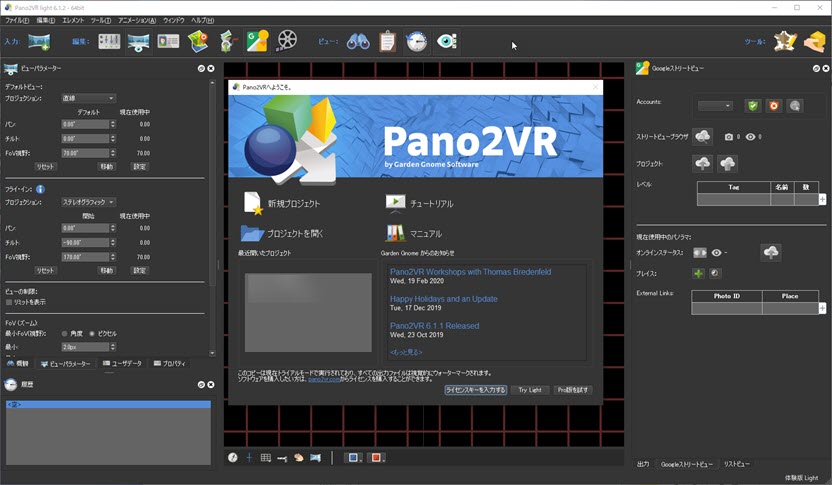
Task: Open the 編集 menu
Action: click(46, 20)
